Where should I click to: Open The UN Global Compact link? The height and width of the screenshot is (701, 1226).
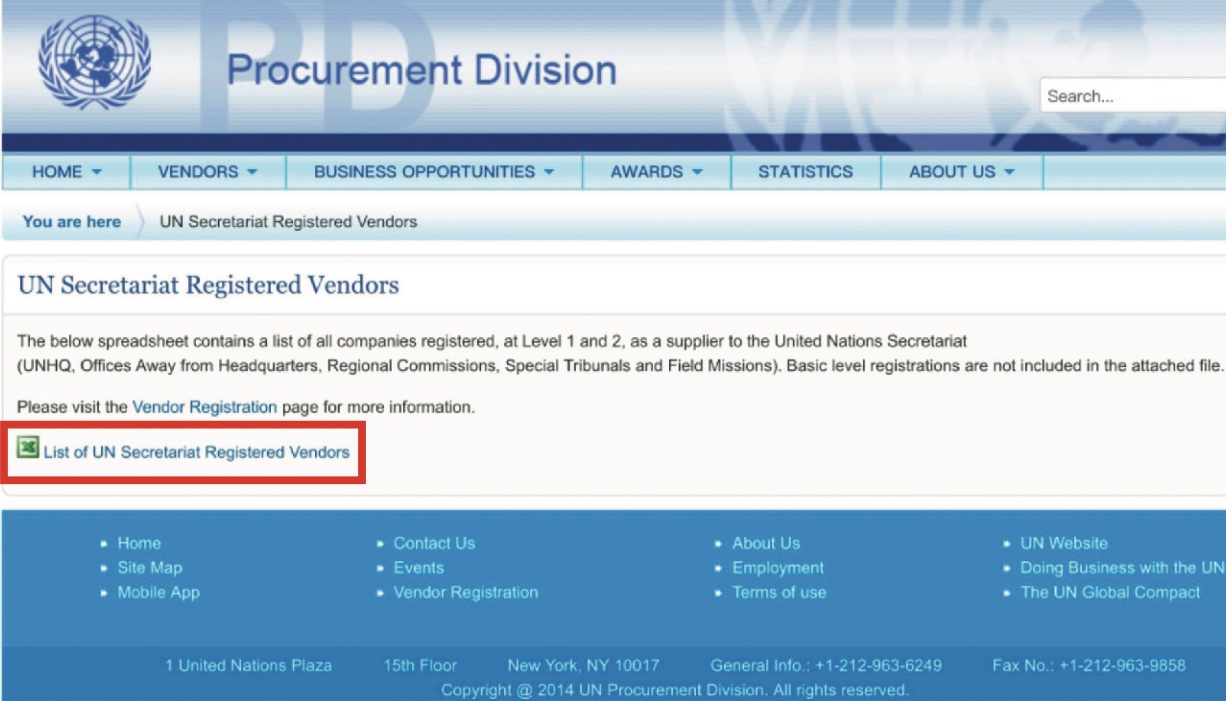[1110, 592]
